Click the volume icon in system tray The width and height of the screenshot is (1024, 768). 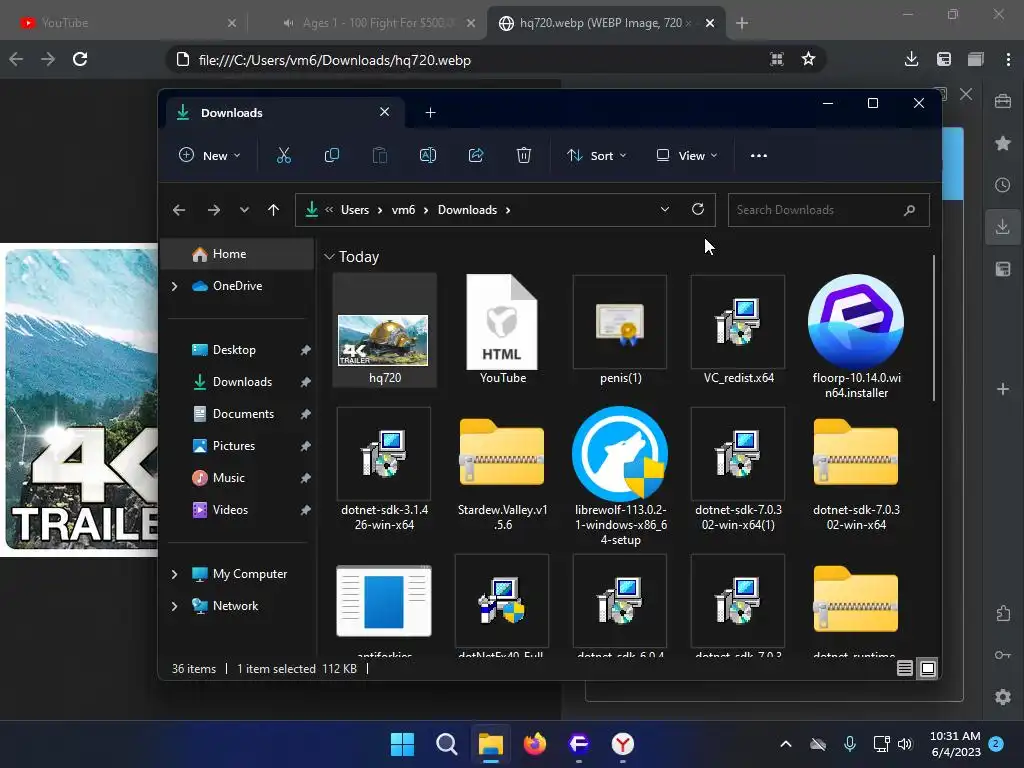pos(905,744)
